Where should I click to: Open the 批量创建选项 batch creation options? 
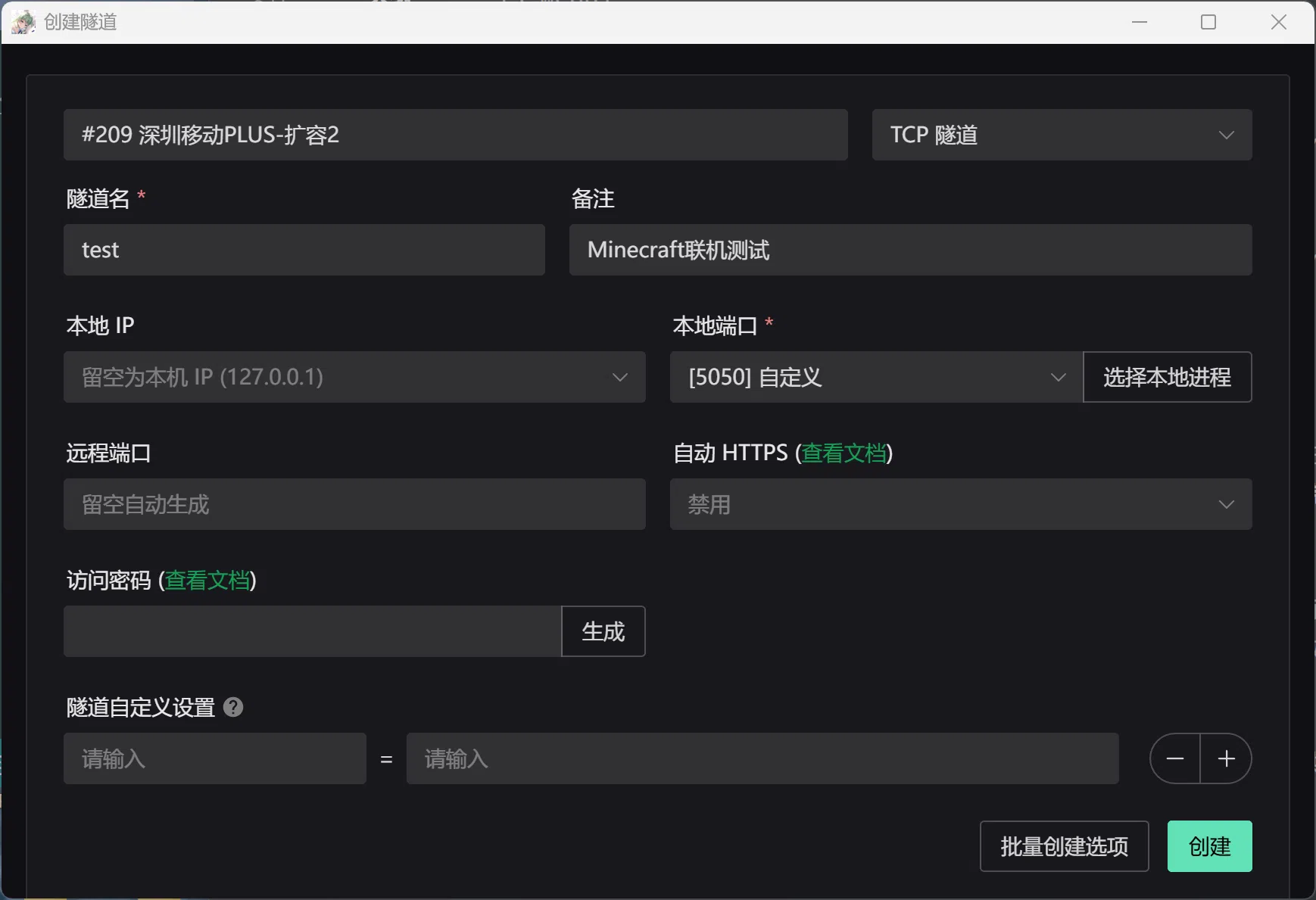(x=1064, y=846)
